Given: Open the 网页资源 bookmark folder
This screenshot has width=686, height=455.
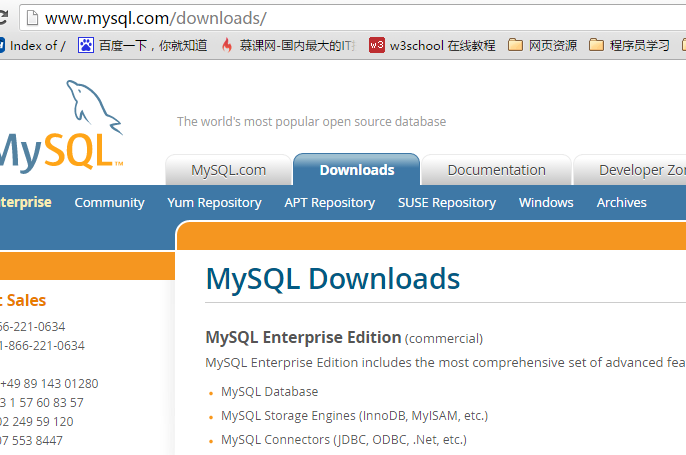Looking at the screenshot, I should pos(542,45).
